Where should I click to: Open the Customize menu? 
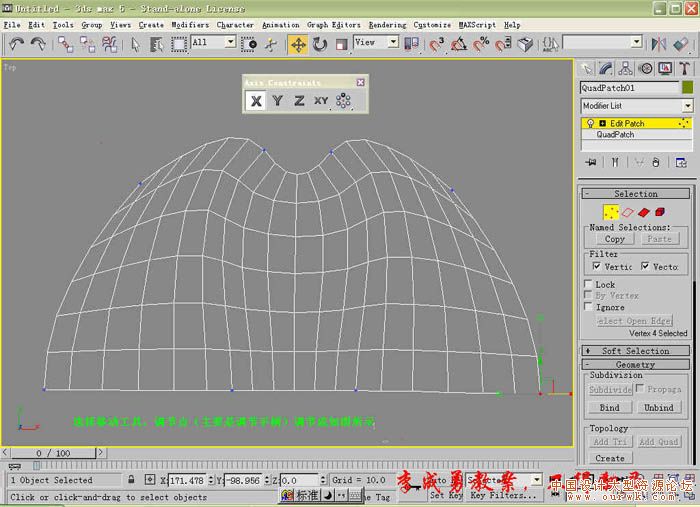pos(432,25)
